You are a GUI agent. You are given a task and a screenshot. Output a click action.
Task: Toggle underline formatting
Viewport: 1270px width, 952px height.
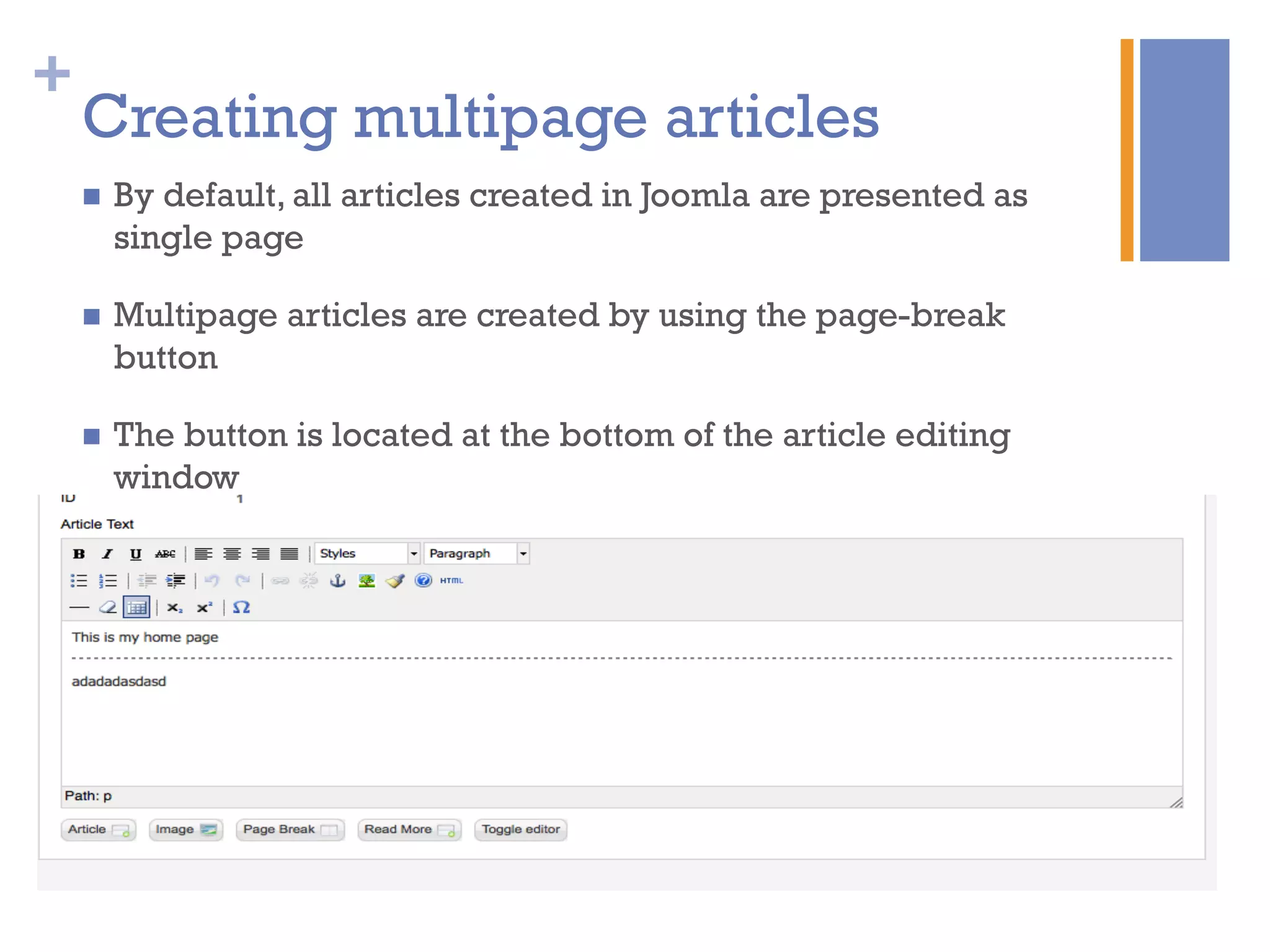(x=136, y=553)
